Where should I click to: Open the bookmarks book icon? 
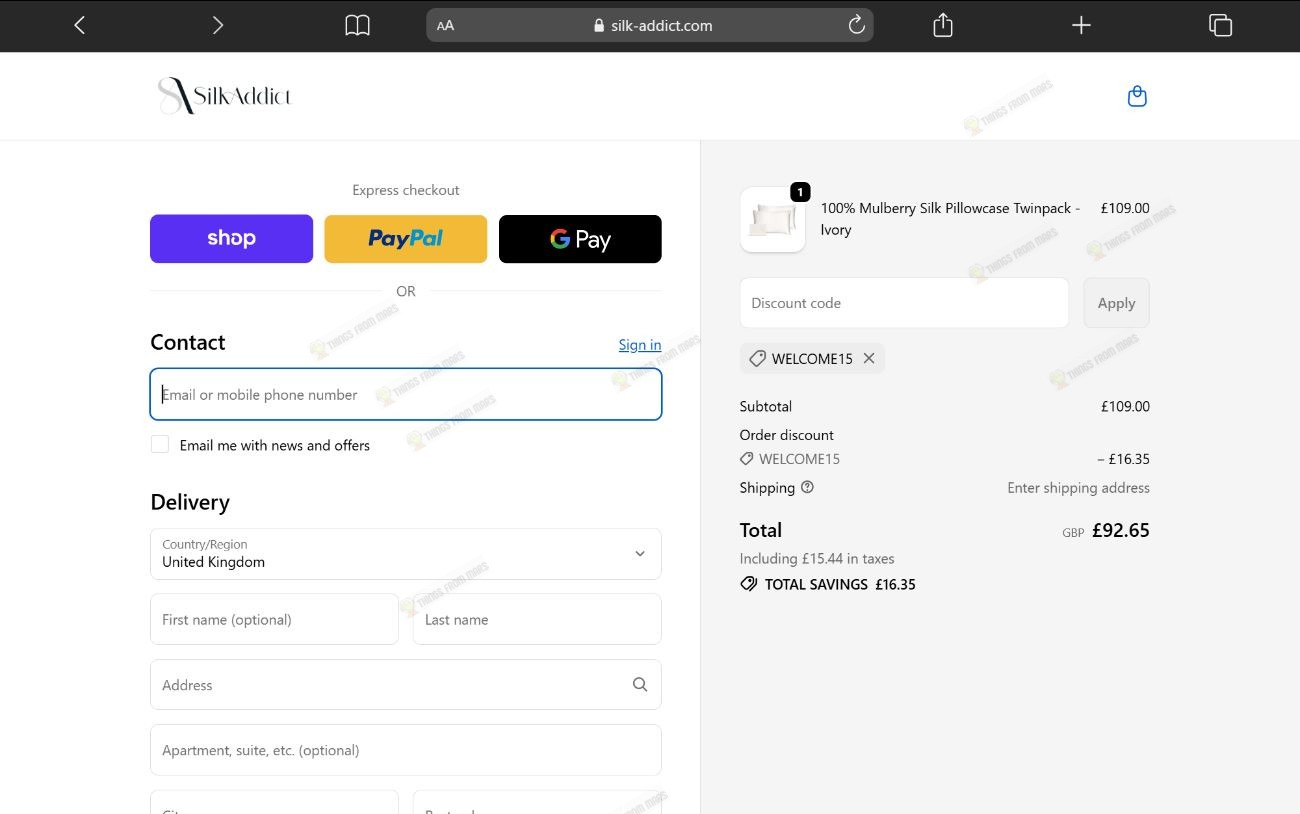point(357,25)
